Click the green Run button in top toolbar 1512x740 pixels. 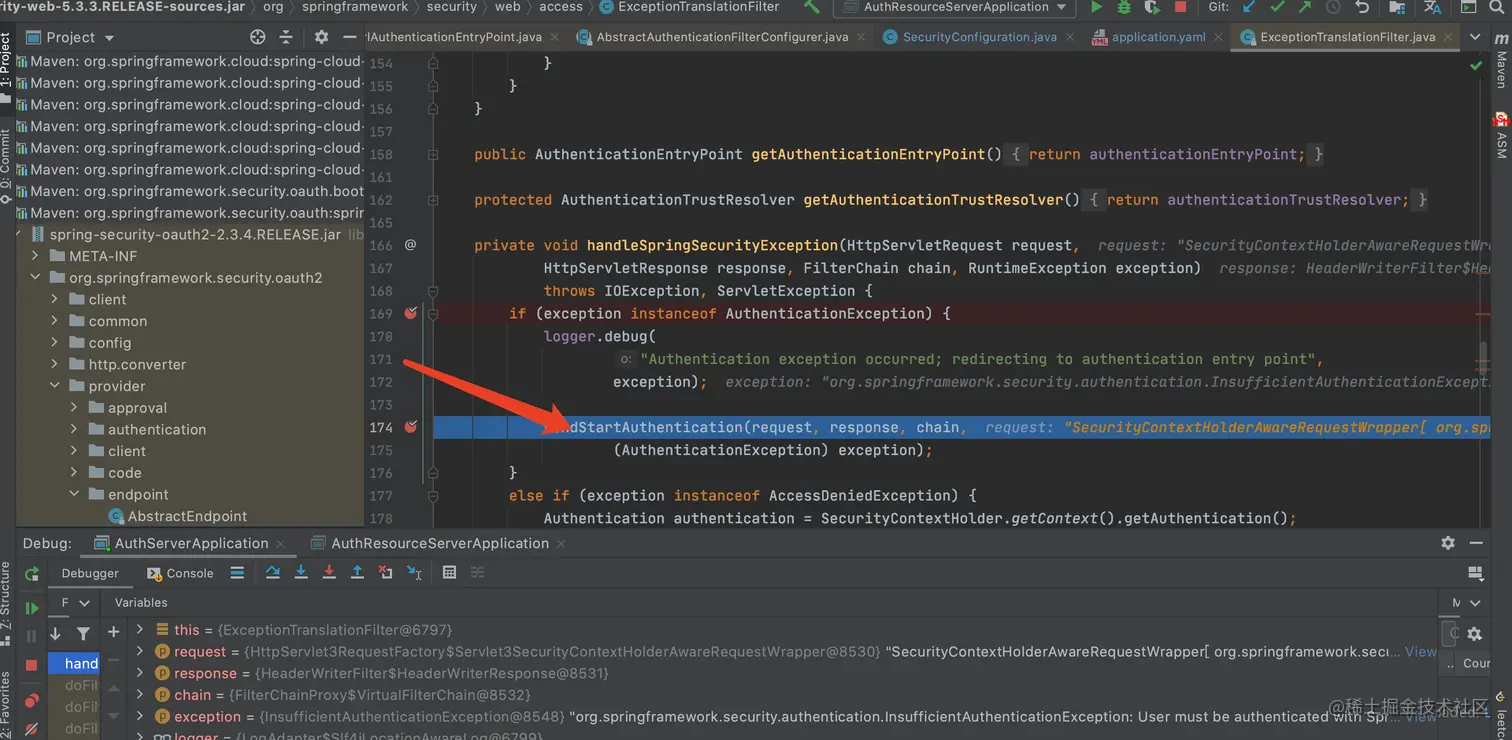point(1096,7)
